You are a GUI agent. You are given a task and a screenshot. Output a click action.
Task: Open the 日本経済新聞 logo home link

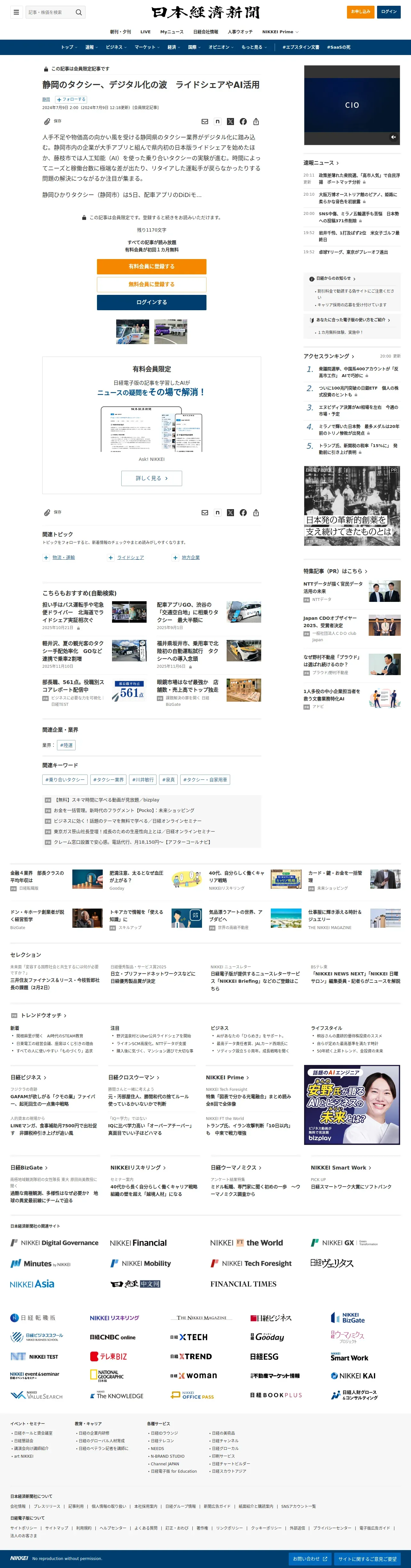pyautogui.click(x=206, y=12)
